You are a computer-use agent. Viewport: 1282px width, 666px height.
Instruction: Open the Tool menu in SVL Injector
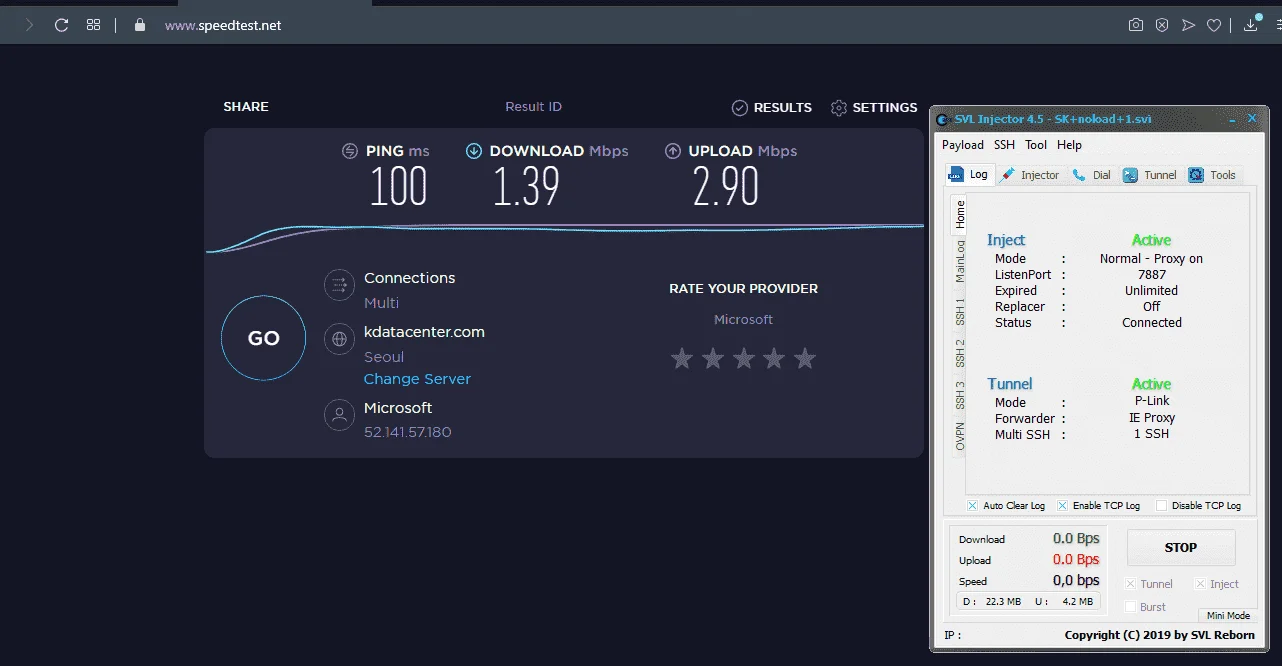(1036, 145)
